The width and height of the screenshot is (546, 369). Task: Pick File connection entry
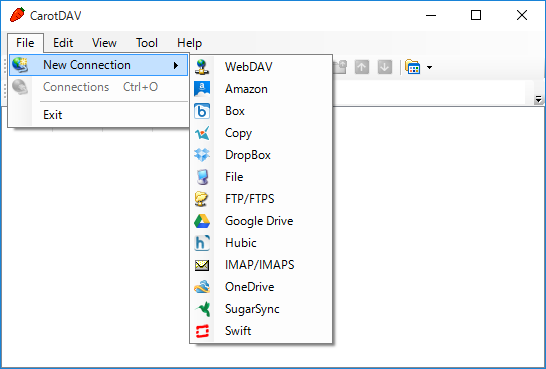[x=261, y=177]
